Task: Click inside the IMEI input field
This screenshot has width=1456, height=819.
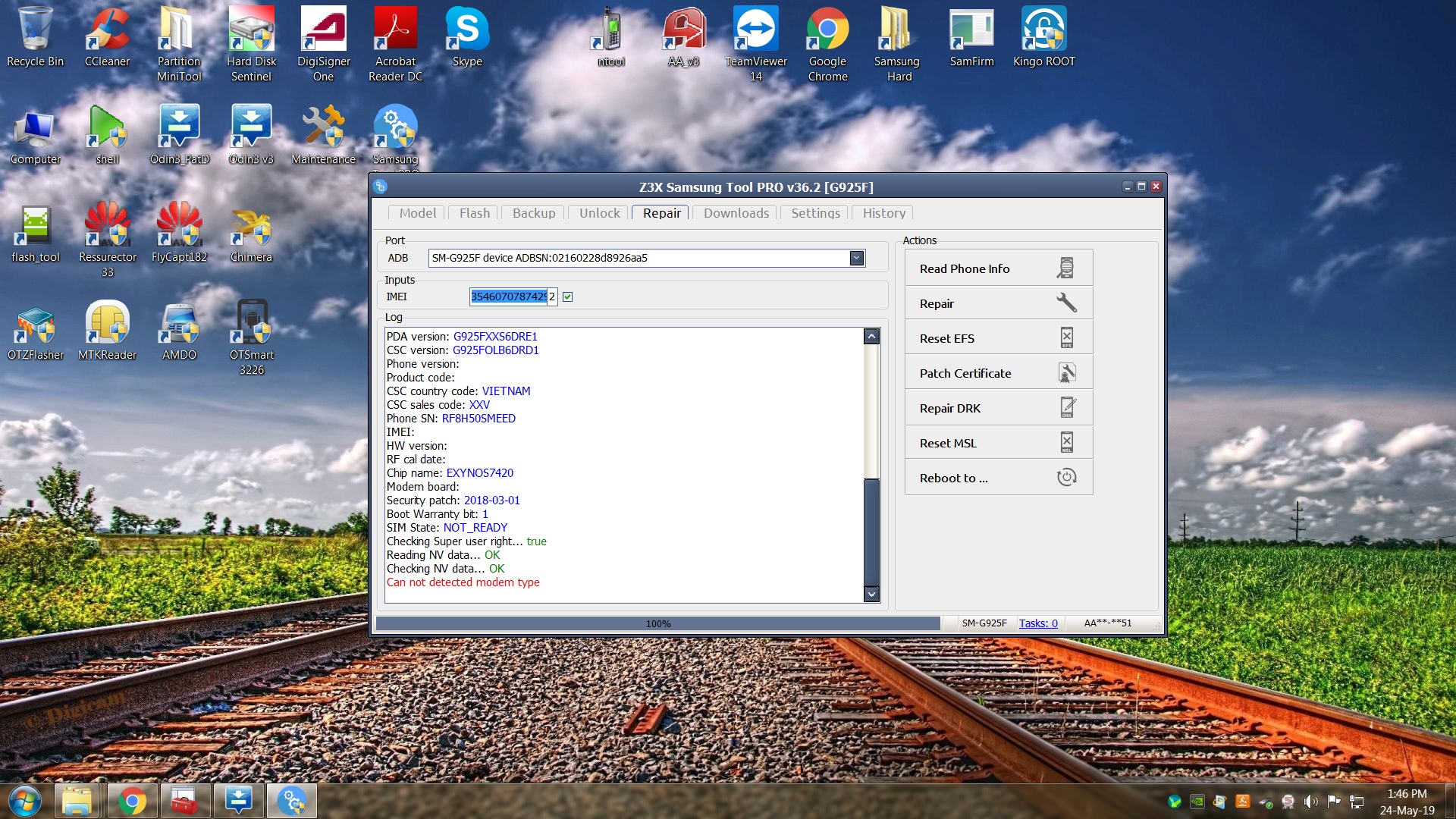Action: [x=513, y=297]
